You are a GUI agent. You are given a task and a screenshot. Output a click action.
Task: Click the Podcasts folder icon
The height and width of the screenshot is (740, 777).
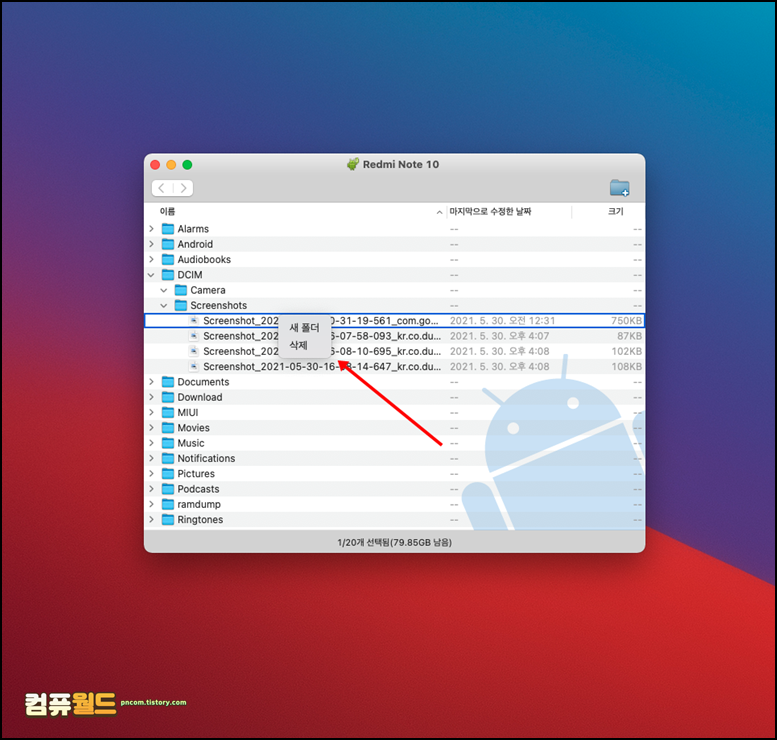coord(168,490)
